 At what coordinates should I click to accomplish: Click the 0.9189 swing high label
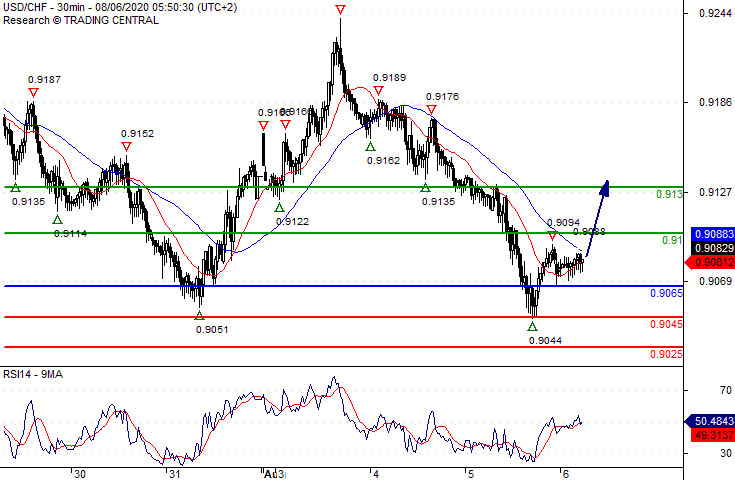coord(390,78)
